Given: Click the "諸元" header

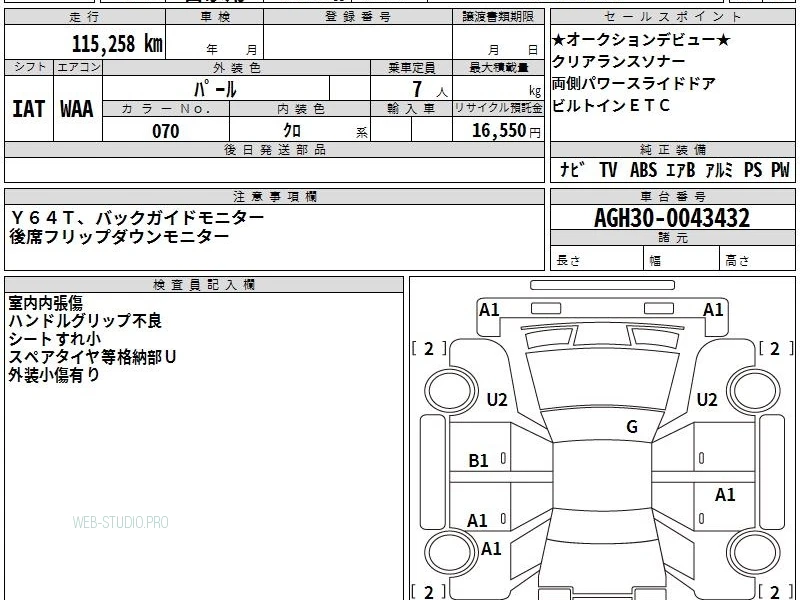Looking at the screenshot, I should tap(673, 237).
